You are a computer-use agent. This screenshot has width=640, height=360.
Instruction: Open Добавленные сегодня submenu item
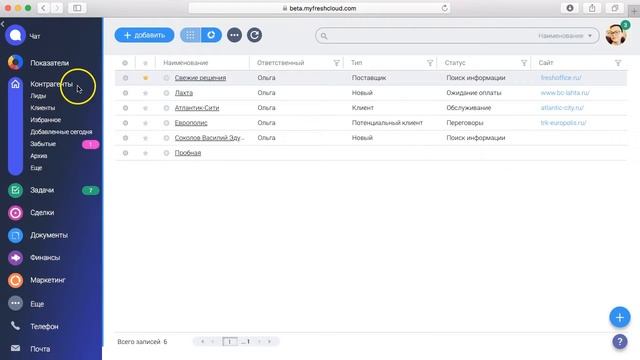(61, 132)
